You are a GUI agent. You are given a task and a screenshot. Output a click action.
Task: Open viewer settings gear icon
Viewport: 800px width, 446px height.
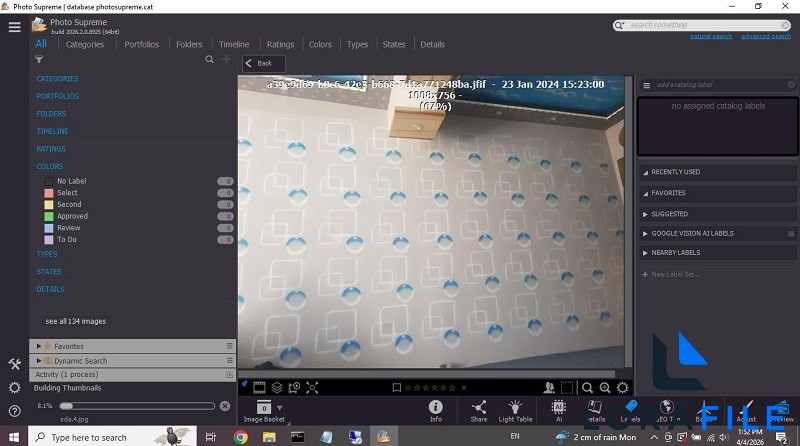tap(622, 388)
